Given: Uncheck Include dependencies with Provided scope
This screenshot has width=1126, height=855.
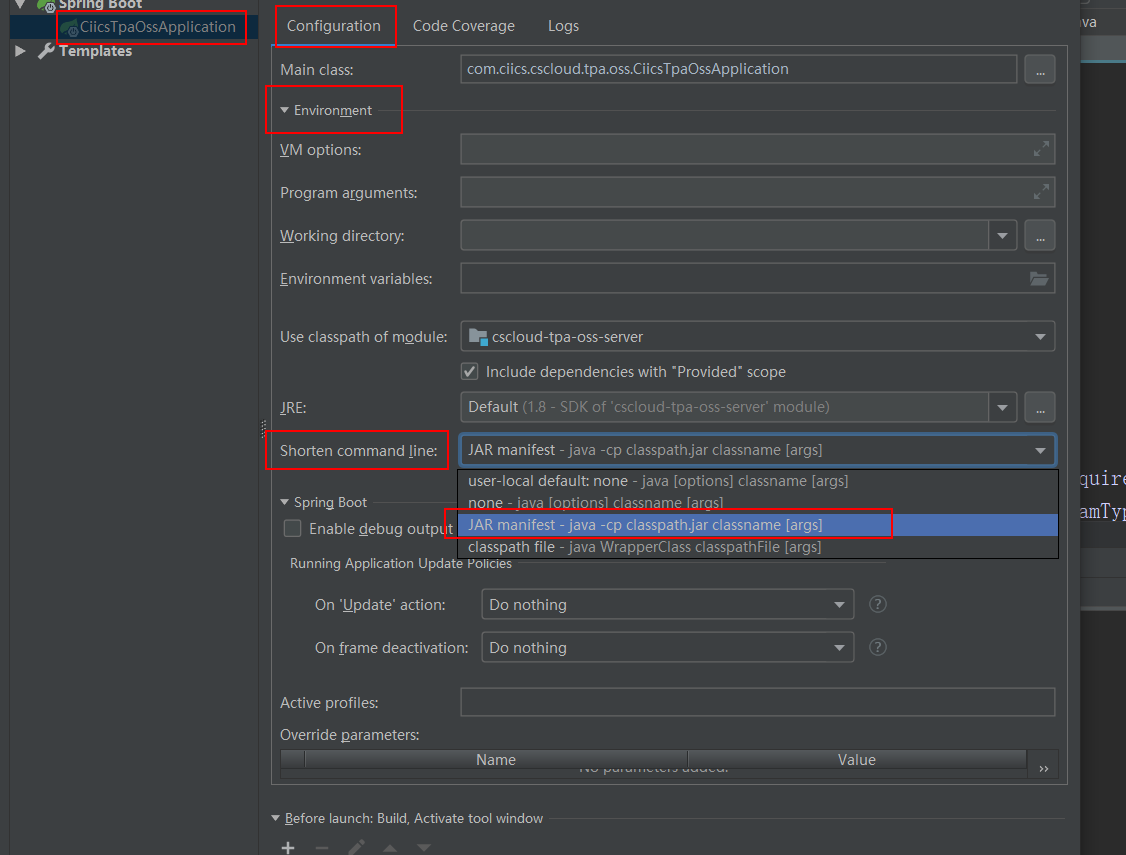Looking at the screenshot, I should click(469, 371).
